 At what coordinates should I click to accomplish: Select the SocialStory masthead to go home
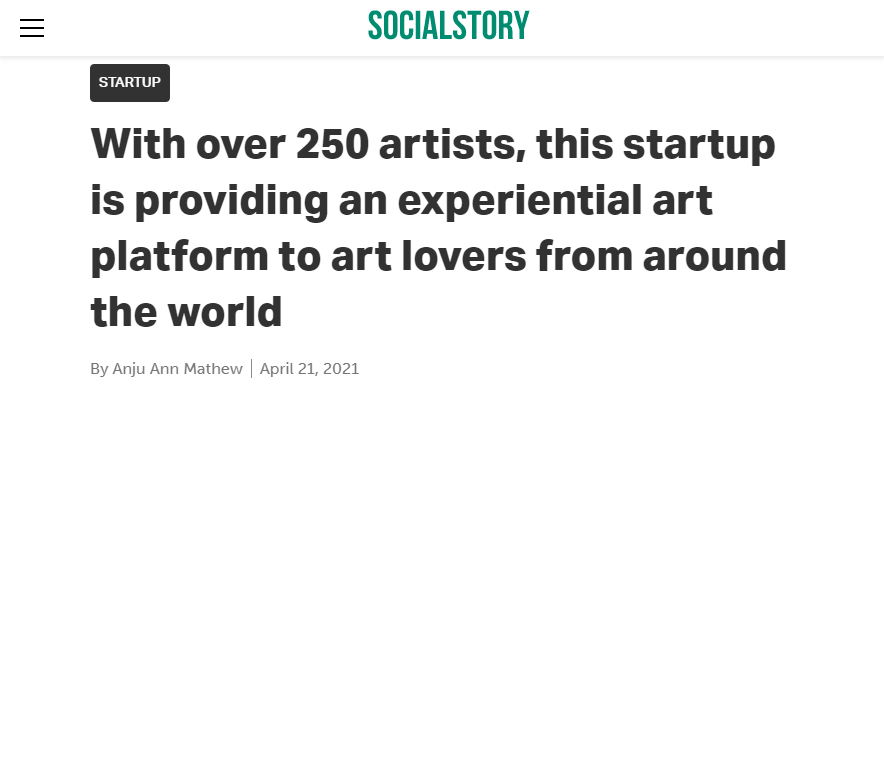[448, 25]
